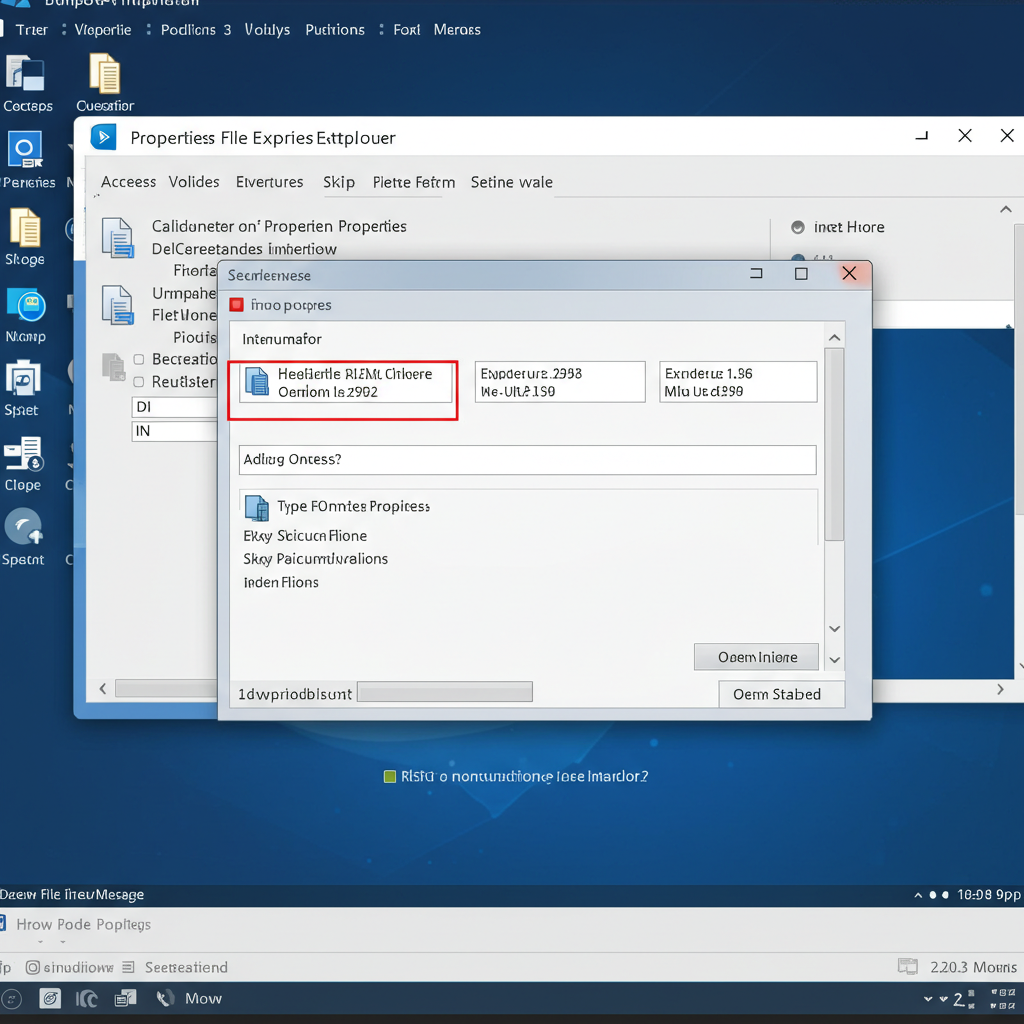Open the taskbar dropdown arrow near the clock

pos(926,997)
